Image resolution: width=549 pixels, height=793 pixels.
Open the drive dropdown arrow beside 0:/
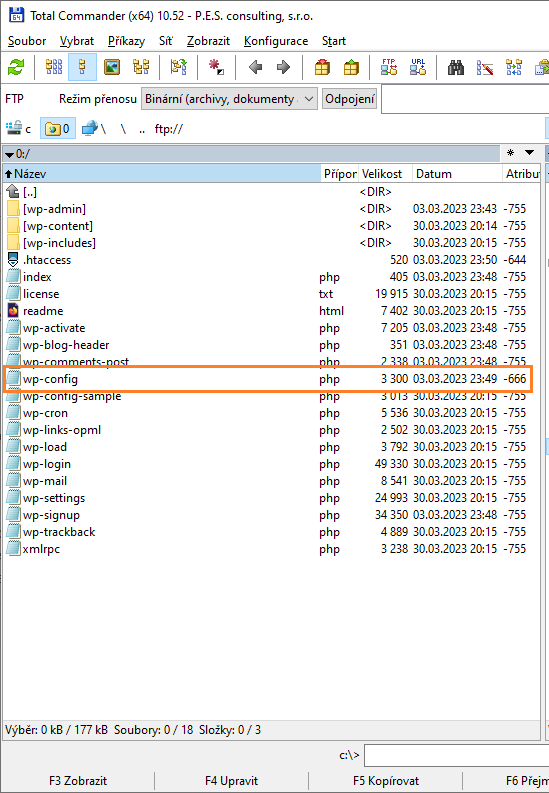coord(9,154)
